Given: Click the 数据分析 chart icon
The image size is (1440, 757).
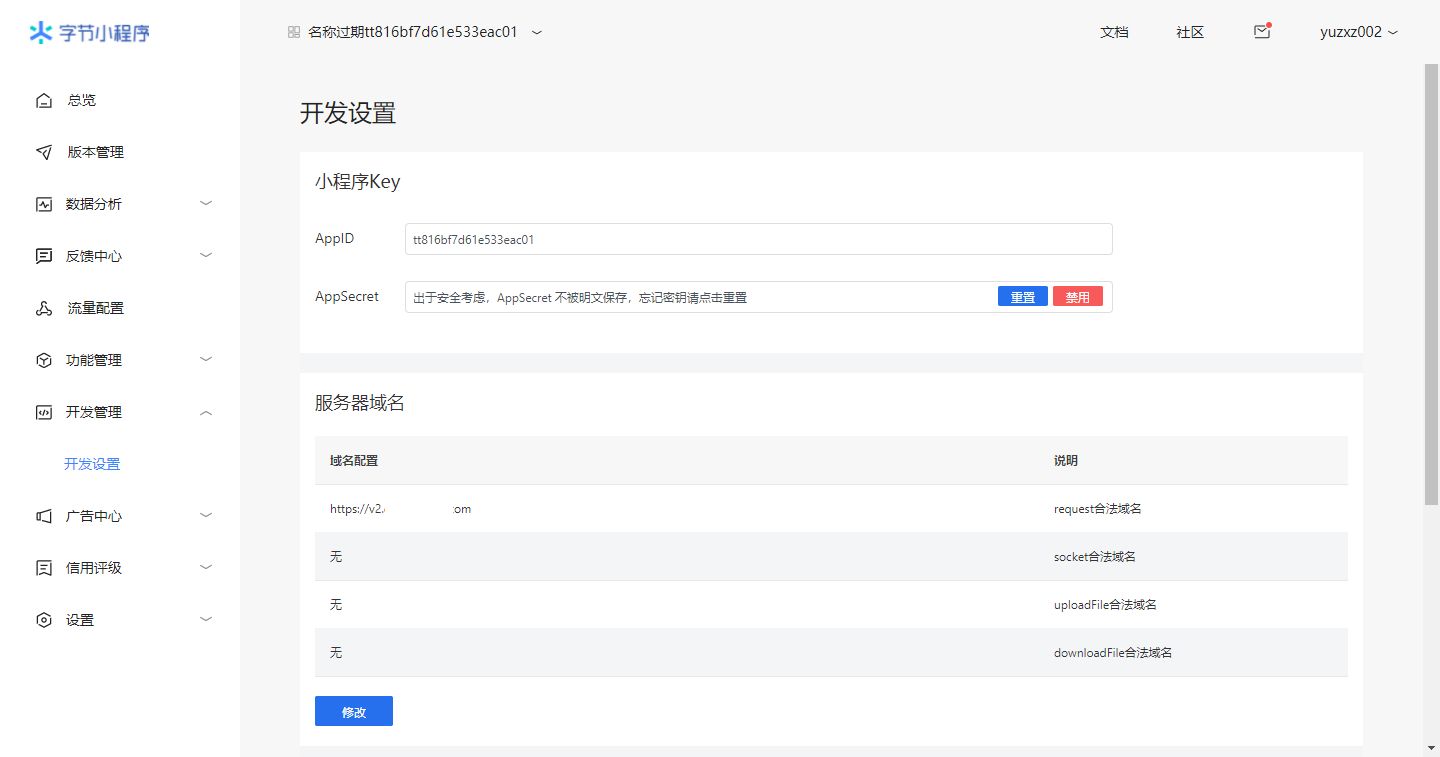Looking at the screenshot, I should pos(43,204).
